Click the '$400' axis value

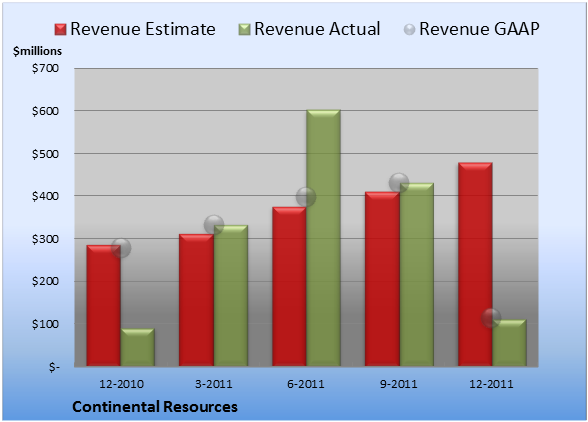click(x=45, y=196)
